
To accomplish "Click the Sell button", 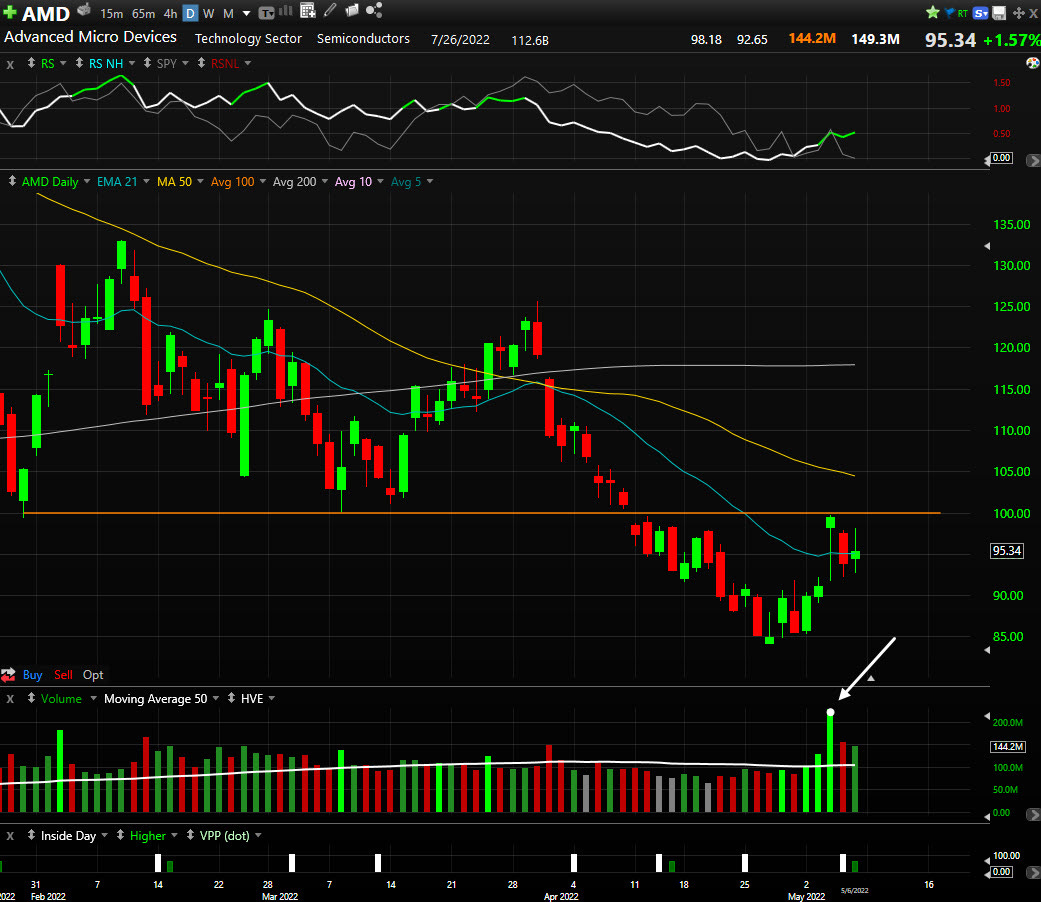I will 63,675.
